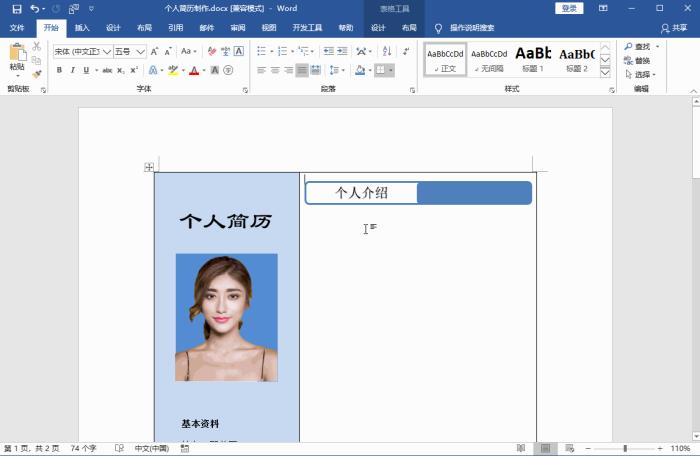Open the font name dropdown 宋体
Image resolution: width=700 pixels, height=456 pixels.
(x=81, y=51)
